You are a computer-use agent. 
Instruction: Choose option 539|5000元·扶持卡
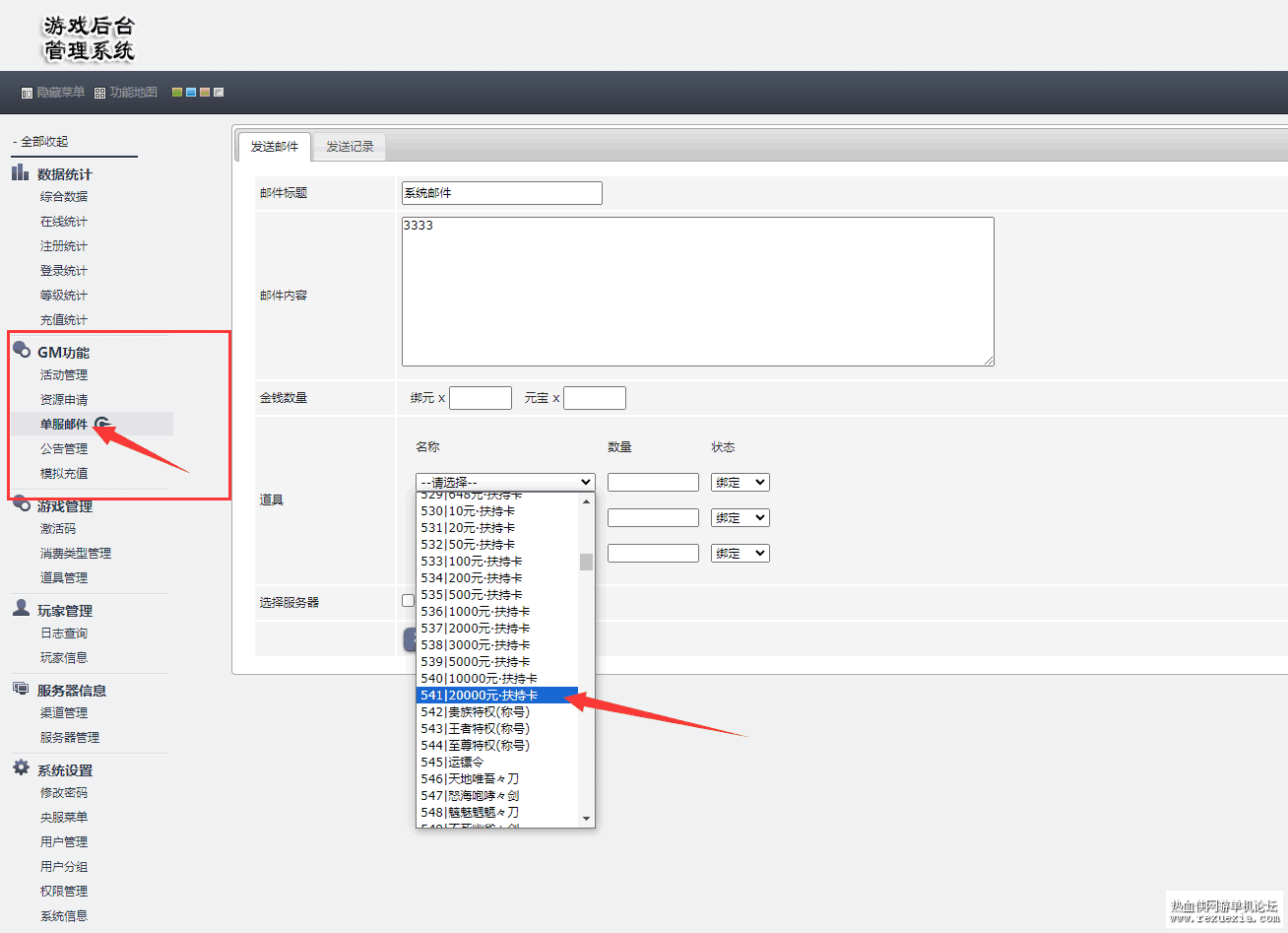click(x=497, y=662)
